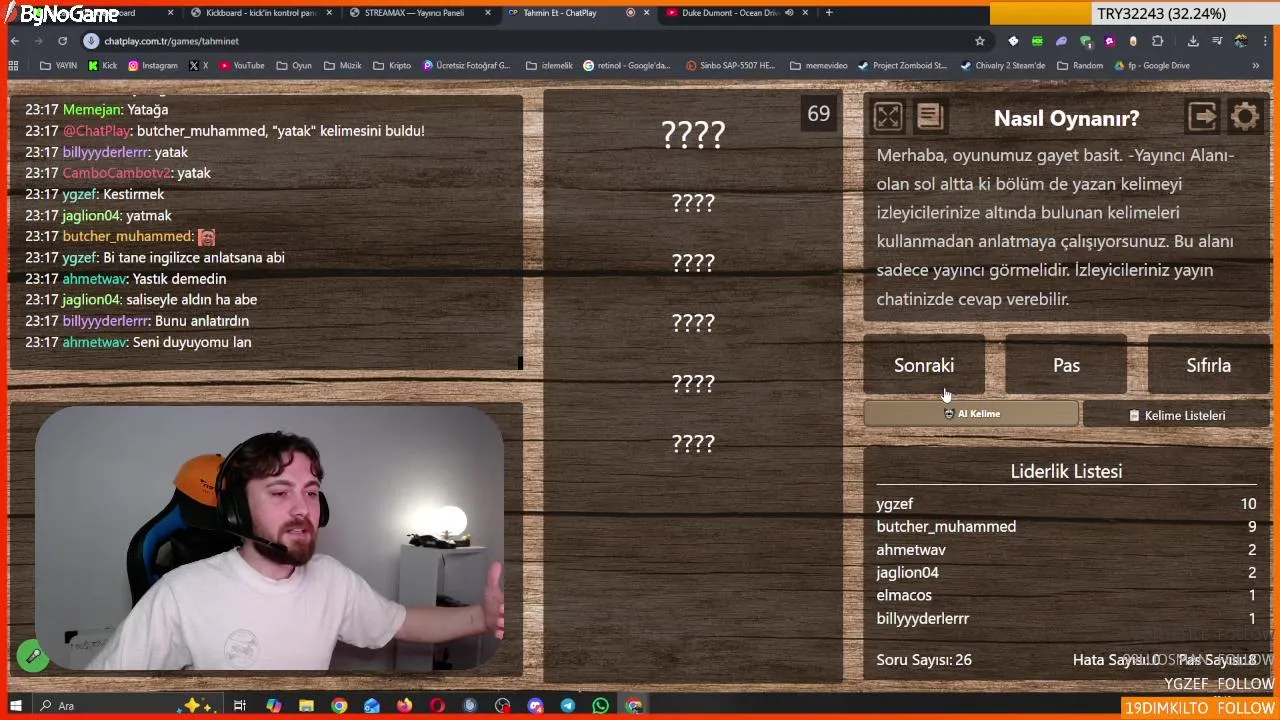The height and width of the screenshot is (720, 1280).
Task: Expand the Oyun bookmarks folder
Action: (293, 66)
